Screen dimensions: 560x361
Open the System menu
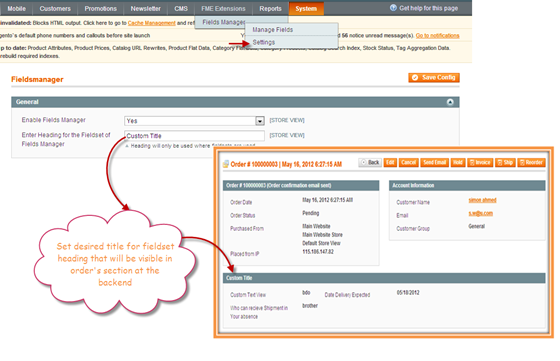(306, 8)
